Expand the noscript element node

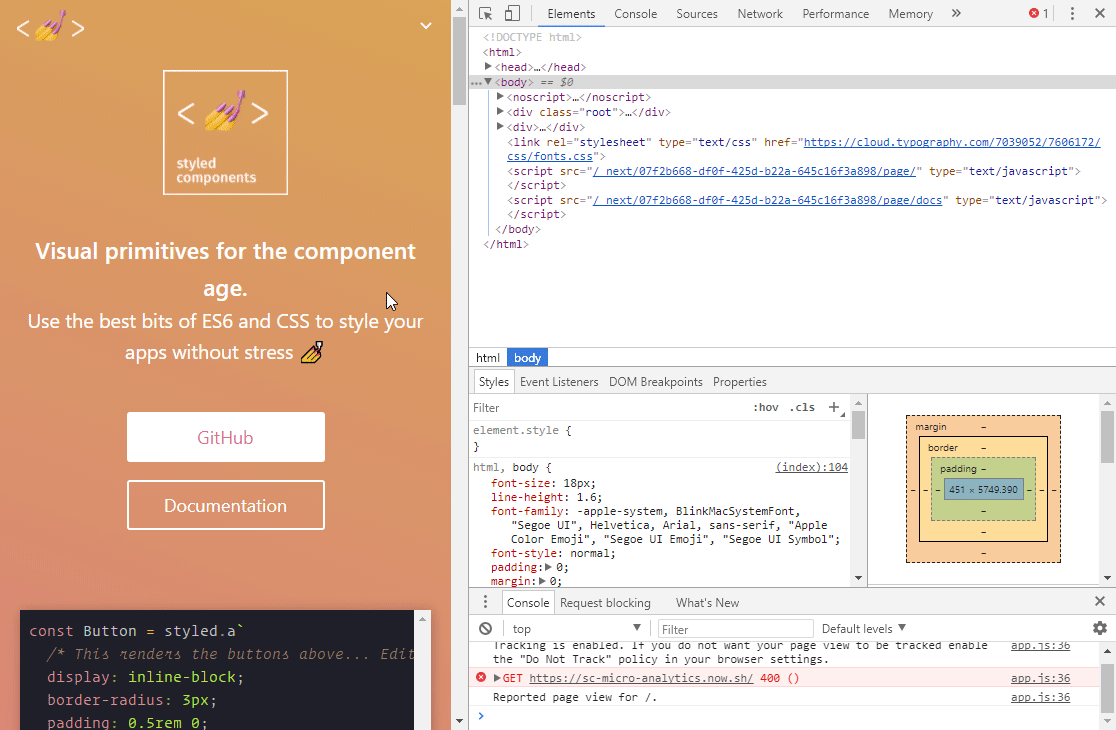(500, 97)
